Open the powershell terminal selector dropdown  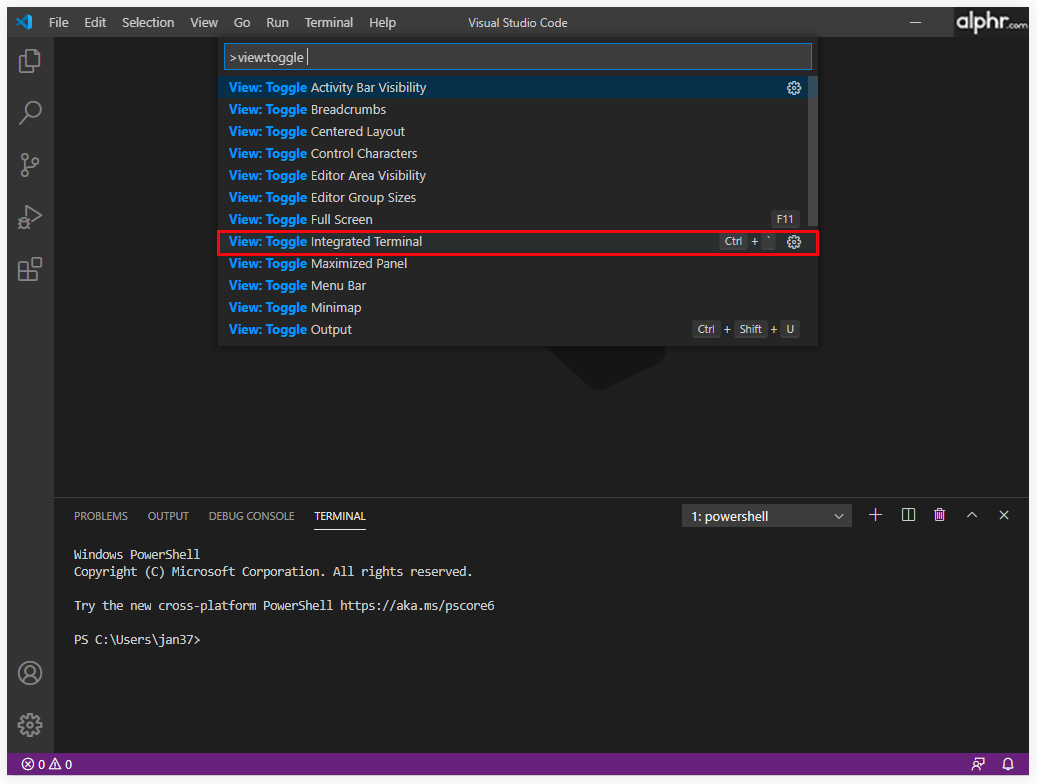pyautogui.click(x=767, y=516)
